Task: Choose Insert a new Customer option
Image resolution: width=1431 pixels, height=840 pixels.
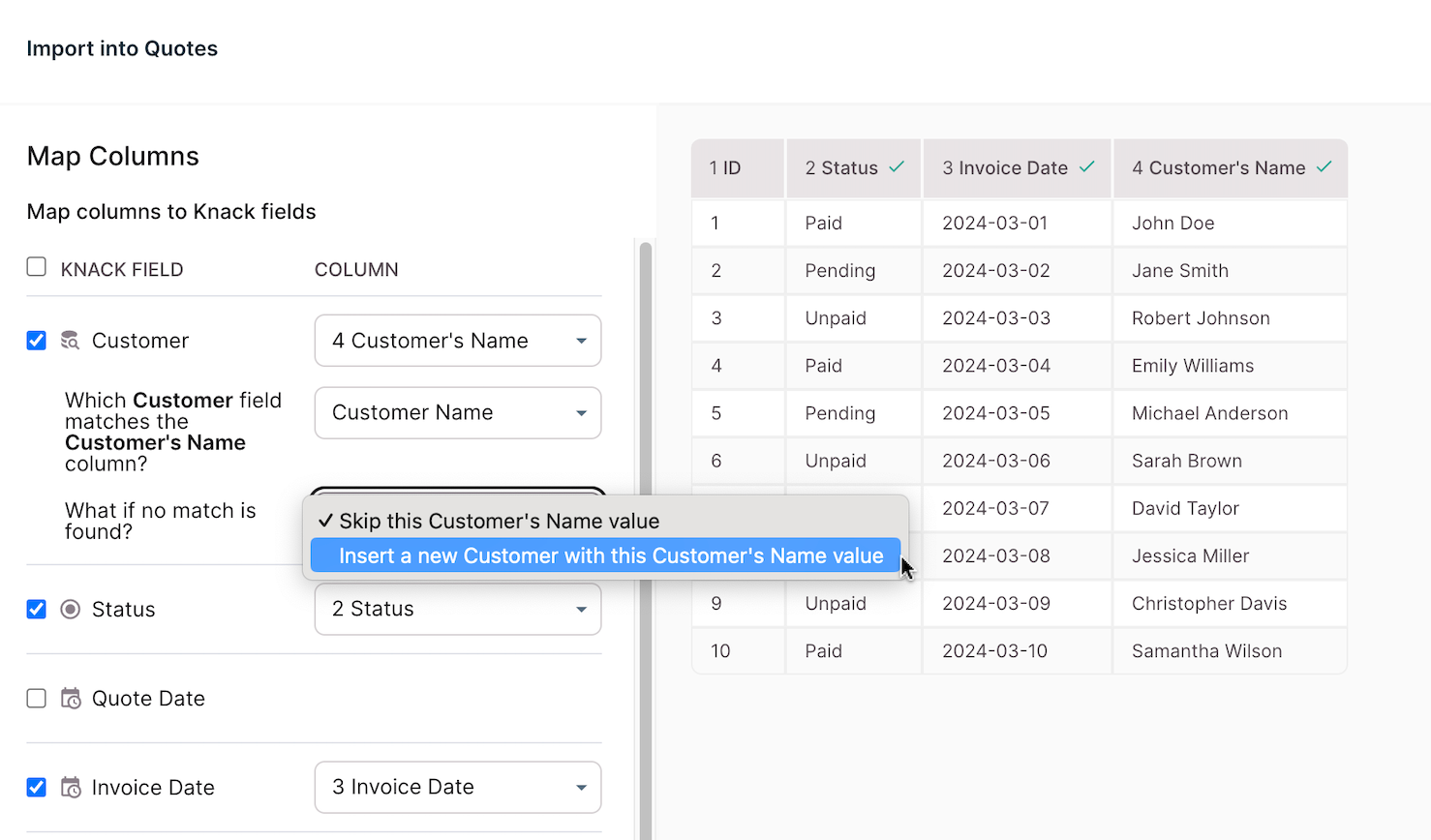Action: click(x=610, y=556)
